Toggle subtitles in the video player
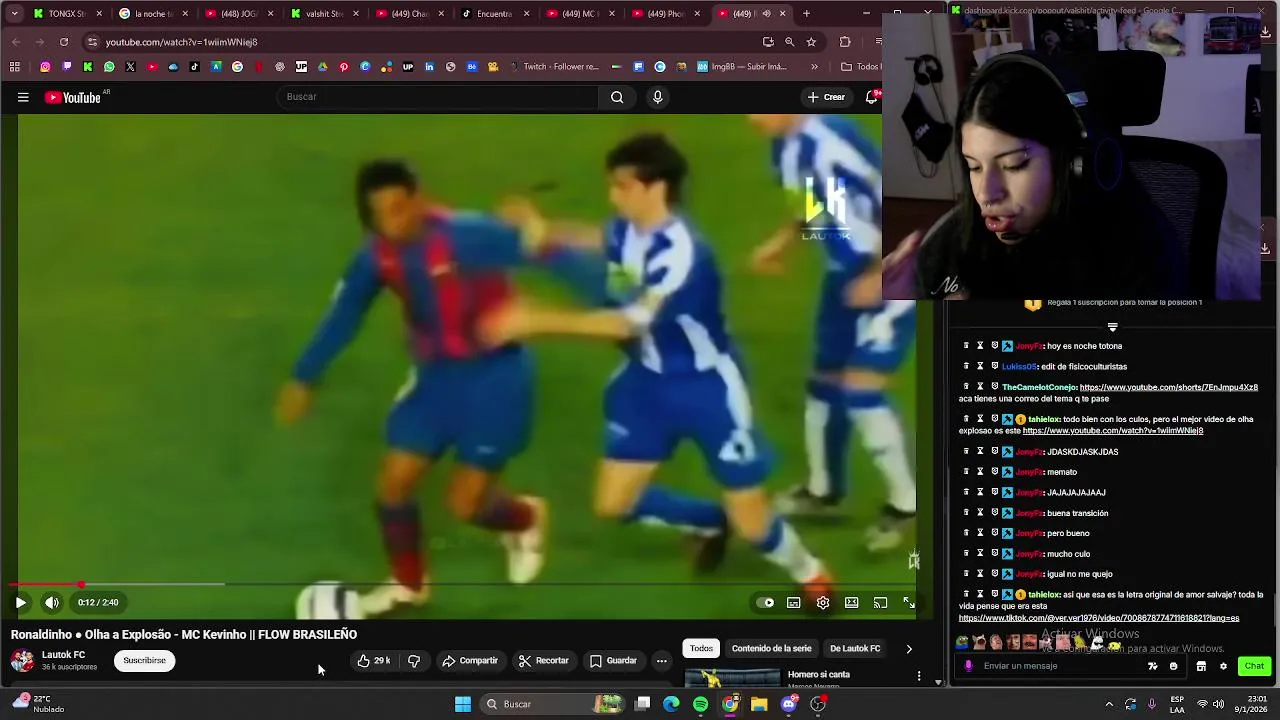 point(793,602)
